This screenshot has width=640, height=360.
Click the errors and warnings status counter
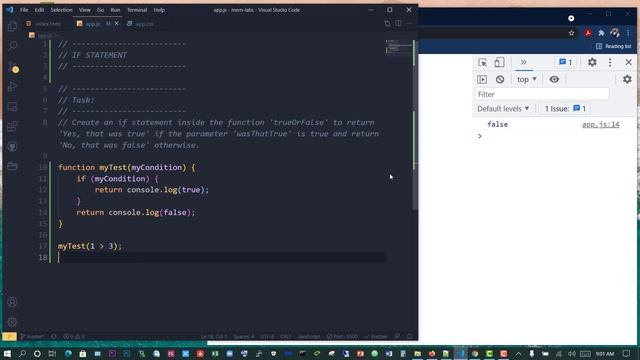[73, 337]
